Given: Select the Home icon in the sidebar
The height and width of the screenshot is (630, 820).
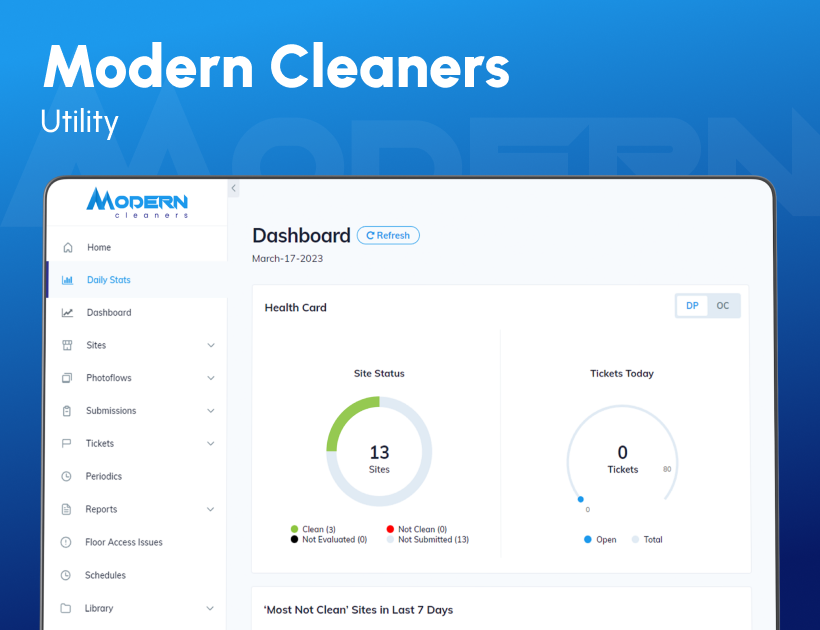Looking at the screenshot, I should [68, 247].
